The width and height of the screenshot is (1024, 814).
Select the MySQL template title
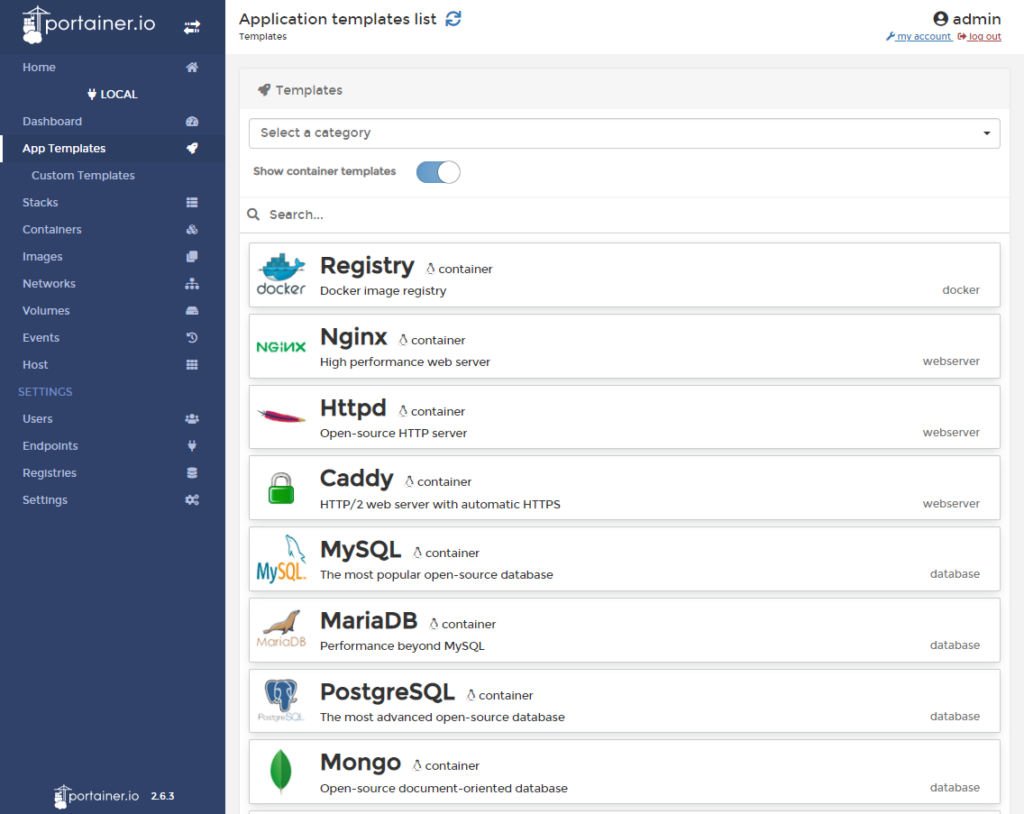point(360,550)
